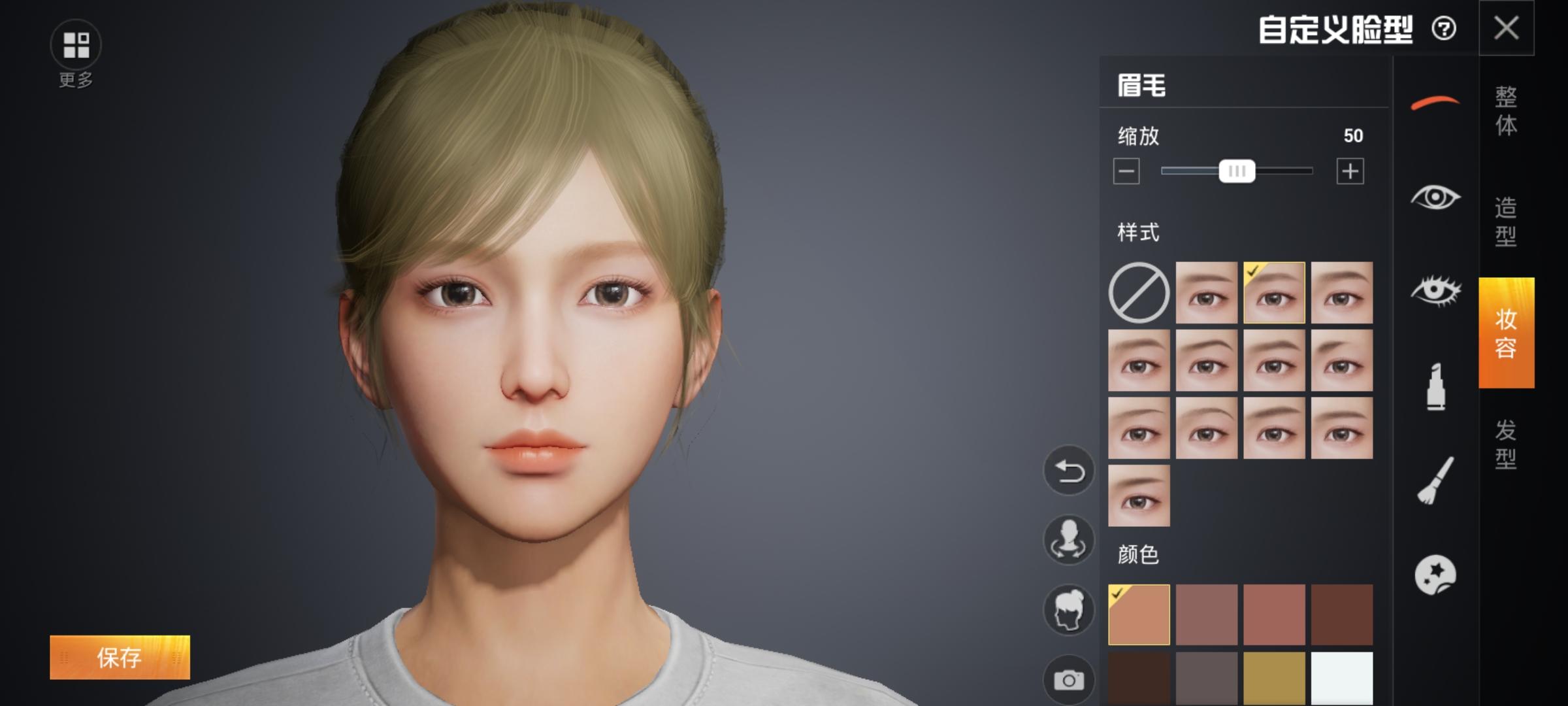The width and height of the screenshot is (1568, 706).
Task: Select second eyebrow style in third row
Action: point(1207,428)
